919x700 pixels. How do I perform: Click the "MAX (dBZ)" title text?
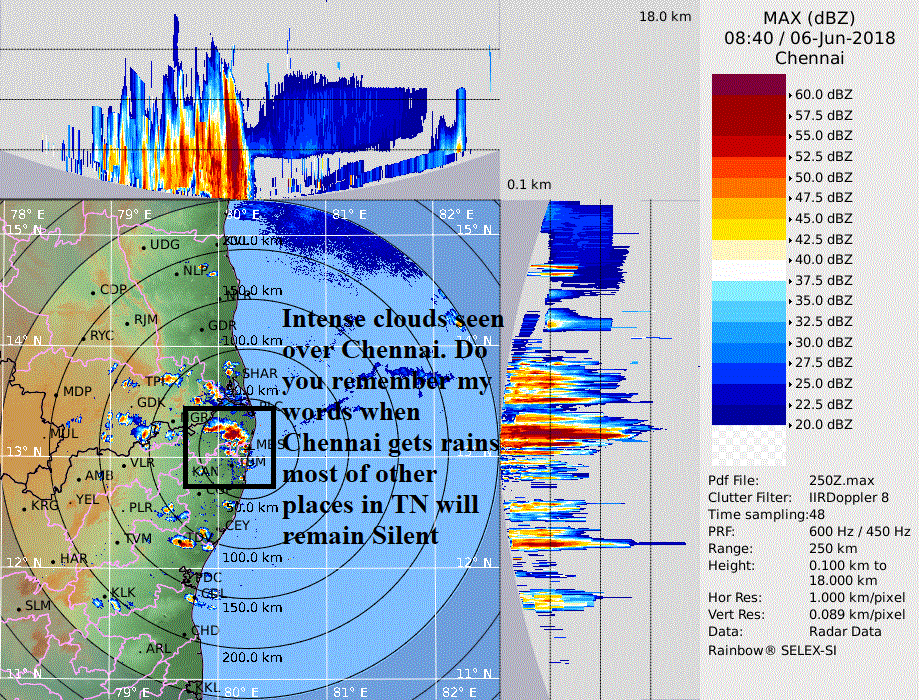tap(809, 19)
